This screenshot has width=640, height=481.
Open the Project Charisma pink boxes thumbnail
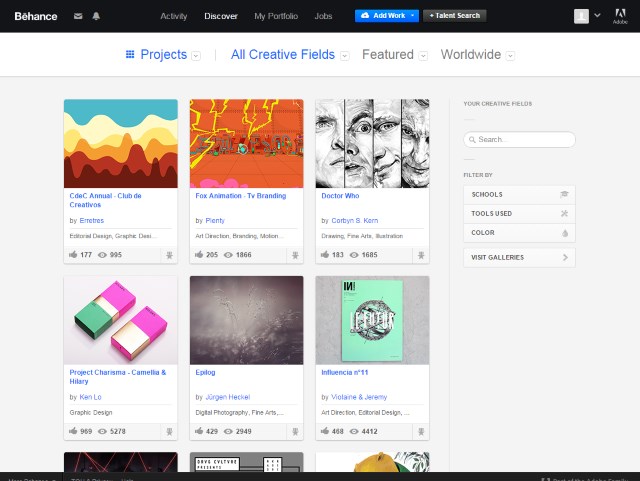pyautogui.click(x=121, y=320)
